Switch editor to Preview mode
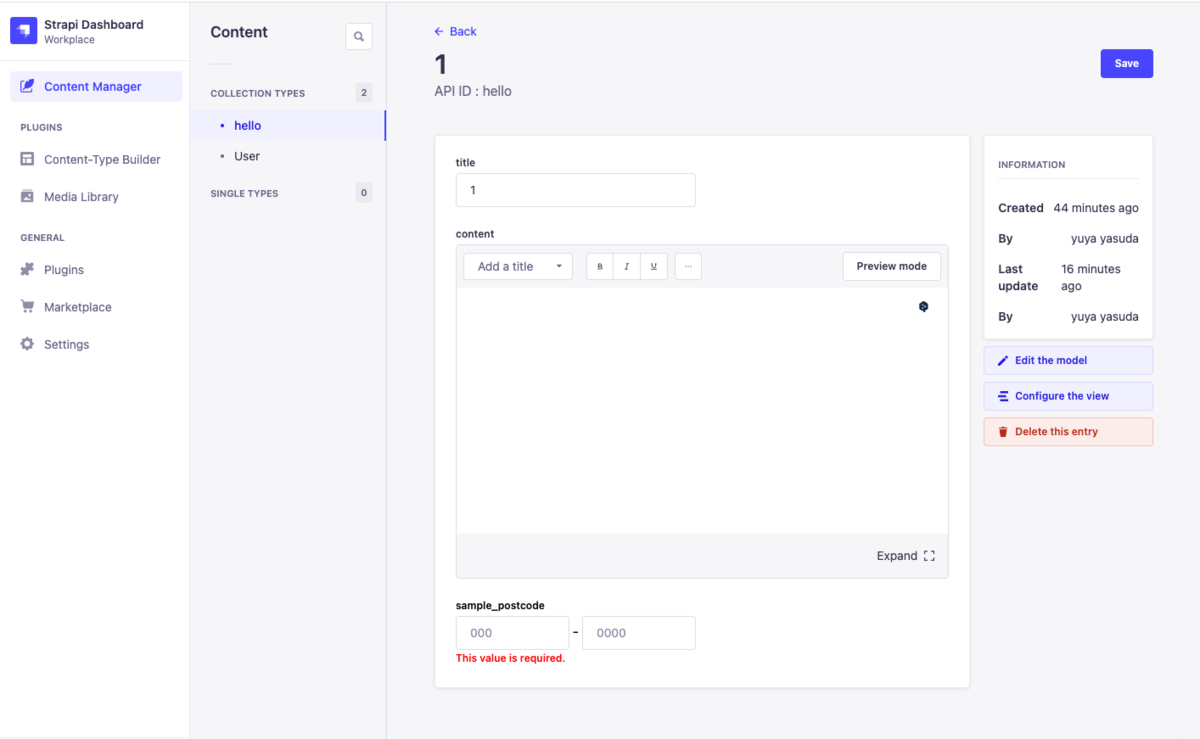Screen dimensions: 1200x739 (892, 266)
